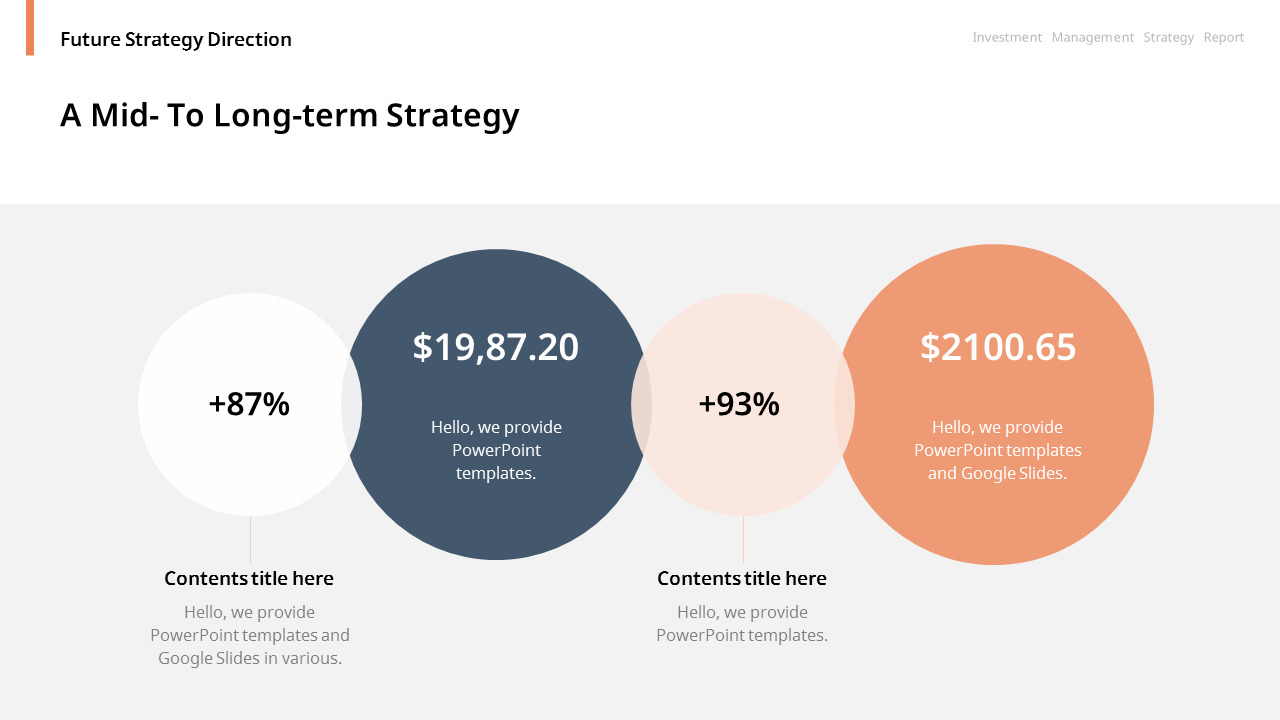Click 'Contents title here' under the +93% circle
Image resolution: width=1280 pixels, height=720 pixels.
coord(742,578)
